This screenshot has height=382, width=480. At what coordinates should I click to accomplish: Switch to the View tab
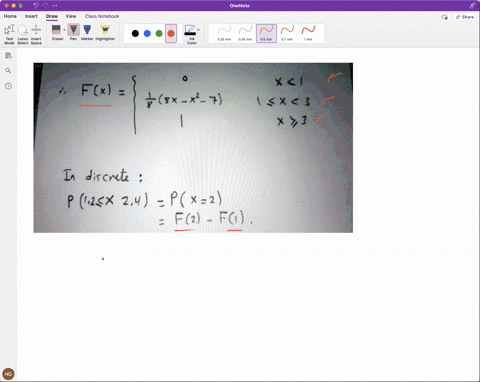(x=71, y=16)
